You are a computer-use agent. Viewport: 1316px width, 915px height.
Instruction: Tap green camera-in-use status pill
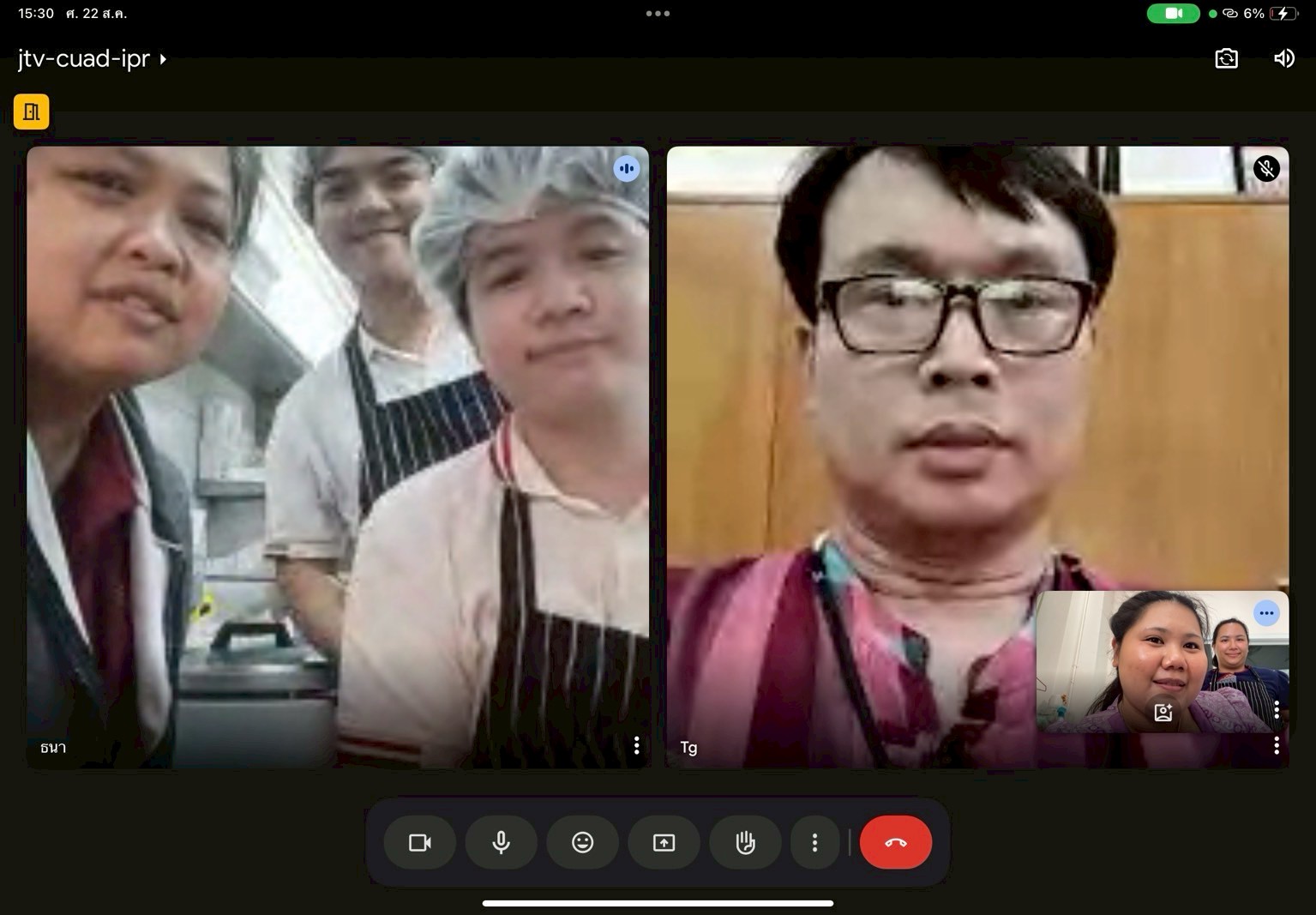tap(1174, 14)
